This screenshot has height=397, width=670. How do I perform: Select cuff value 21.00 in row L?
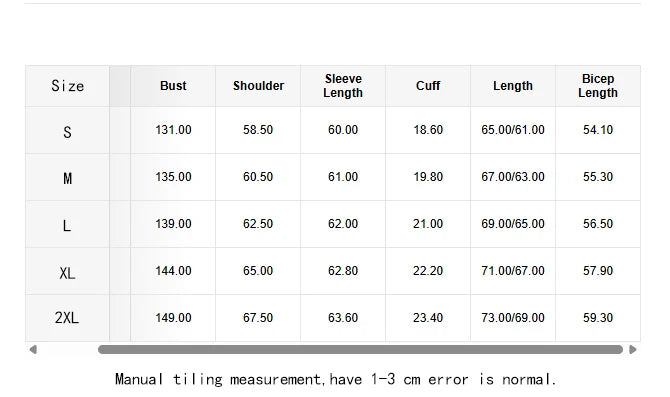click(428, 224)
